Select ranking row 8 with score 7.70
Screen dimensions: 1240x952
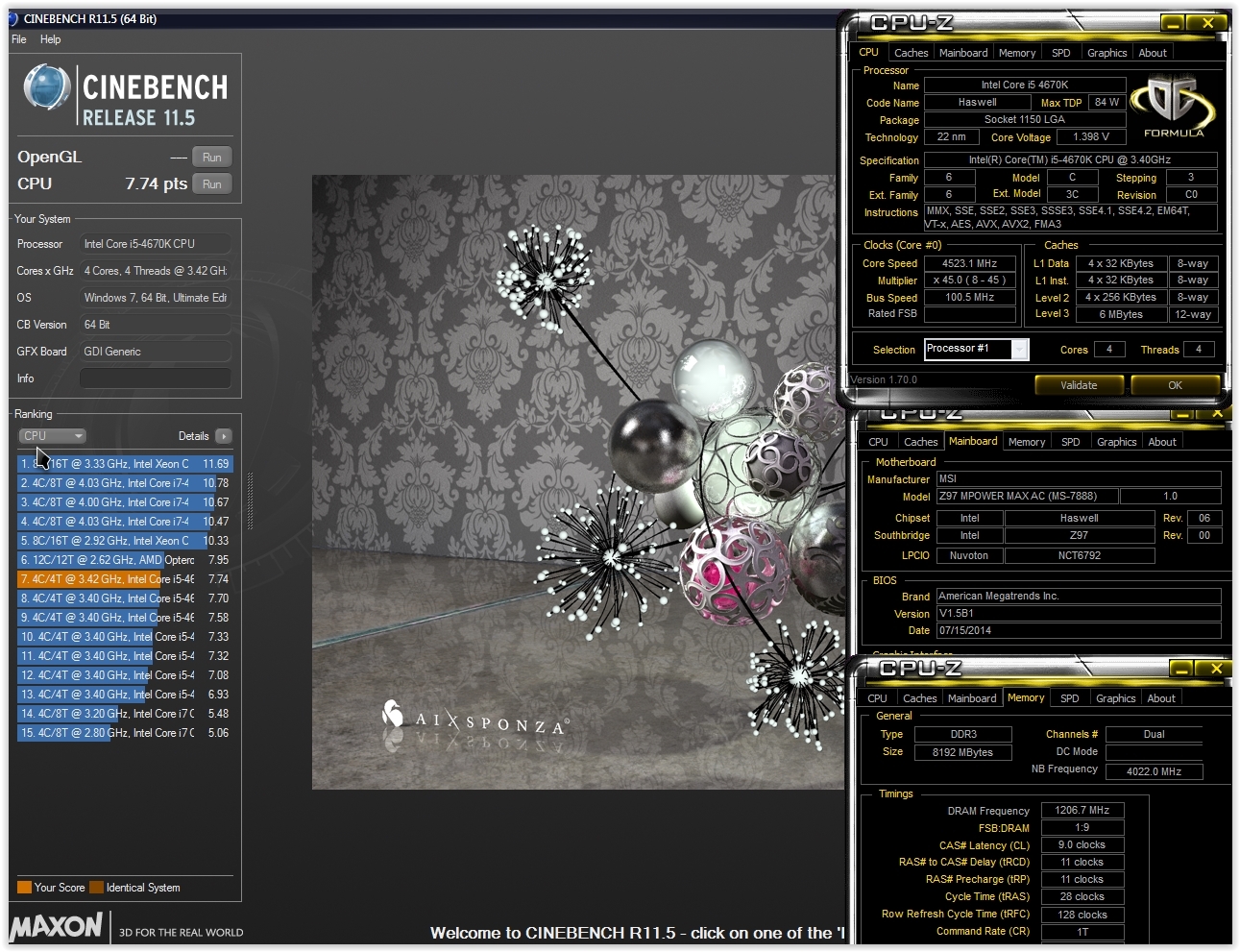coord(125,598)
